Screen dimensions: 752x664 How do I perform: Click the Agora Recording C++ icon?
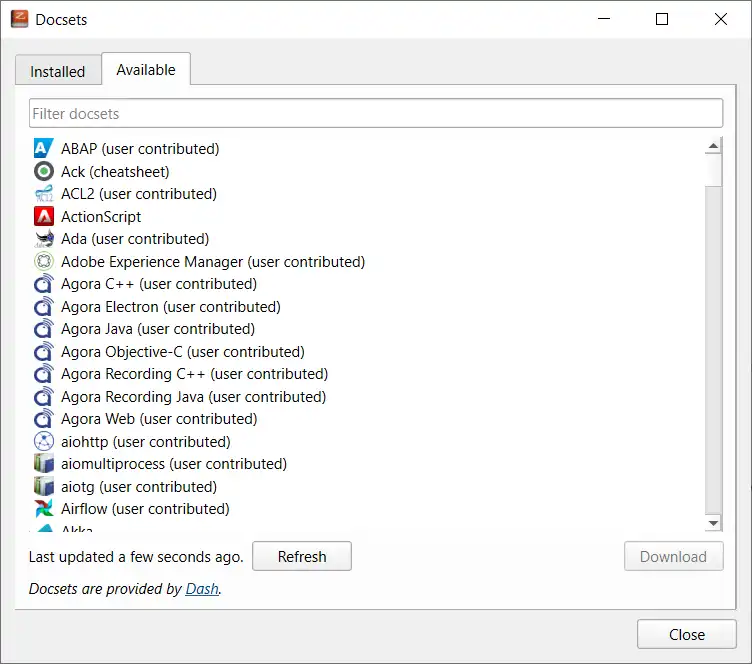(x=44, y=374)
